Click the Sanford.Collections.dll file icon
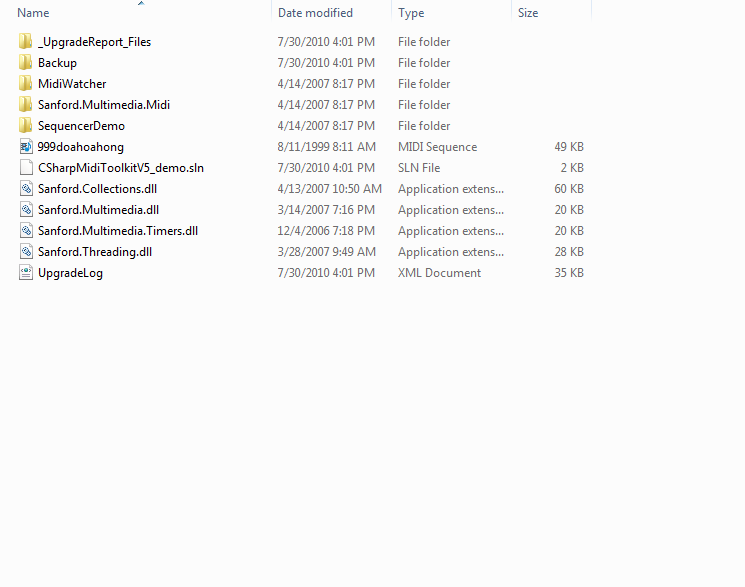745x587 pixels. (x=26, y=188)
